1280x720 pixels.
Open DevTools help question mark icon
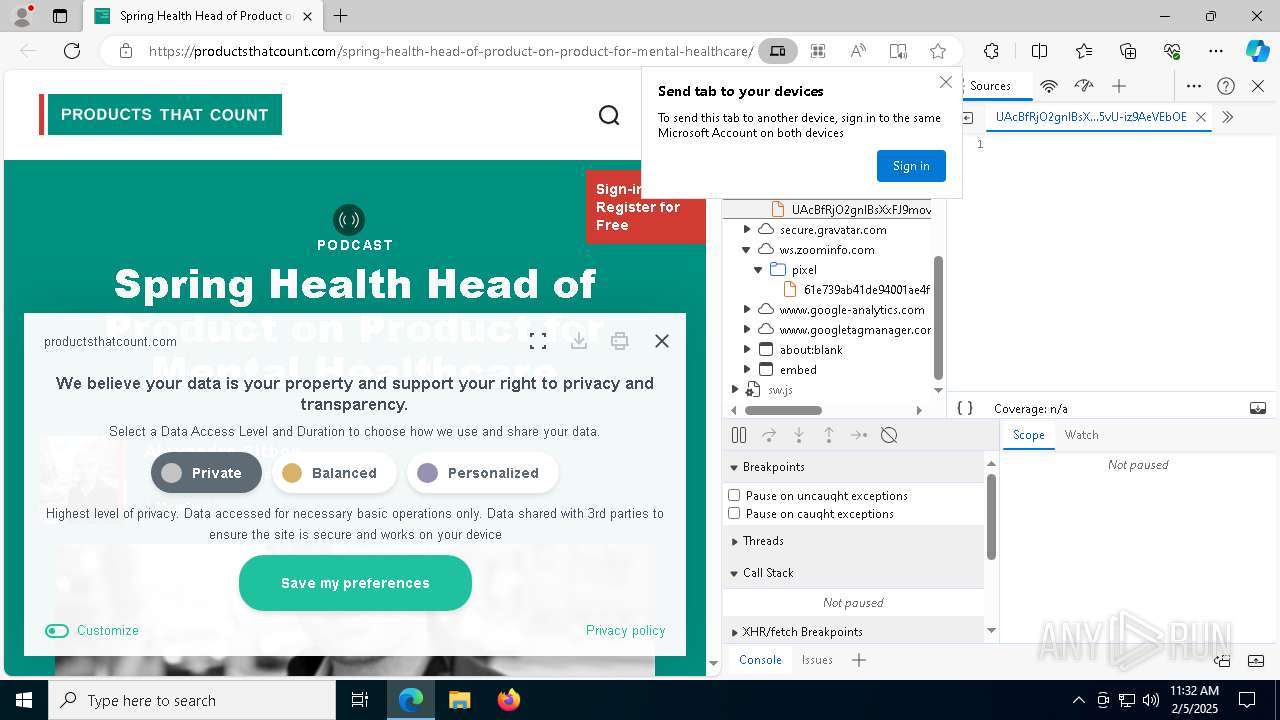(1226, 86)
